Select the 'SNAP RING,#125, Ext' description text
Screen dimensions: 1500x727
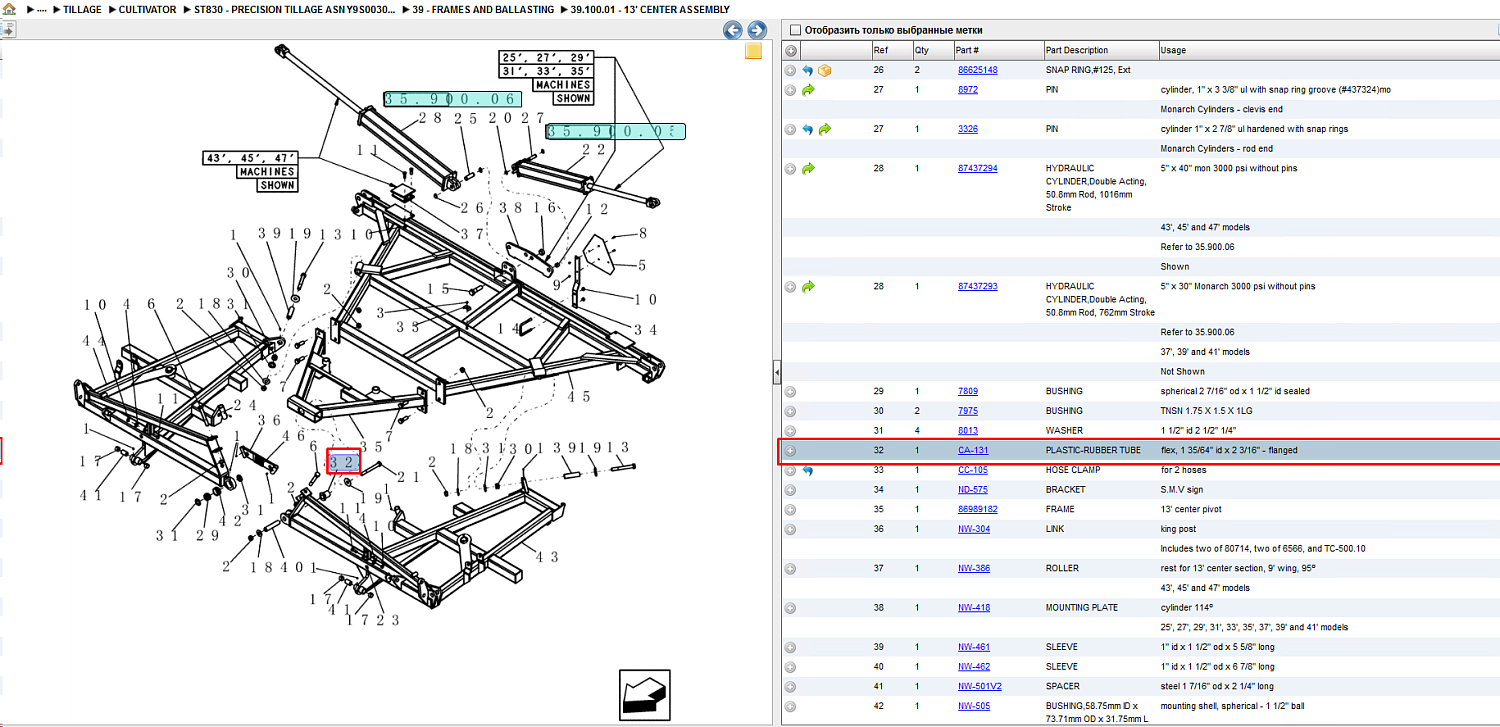click(1088, 70)
